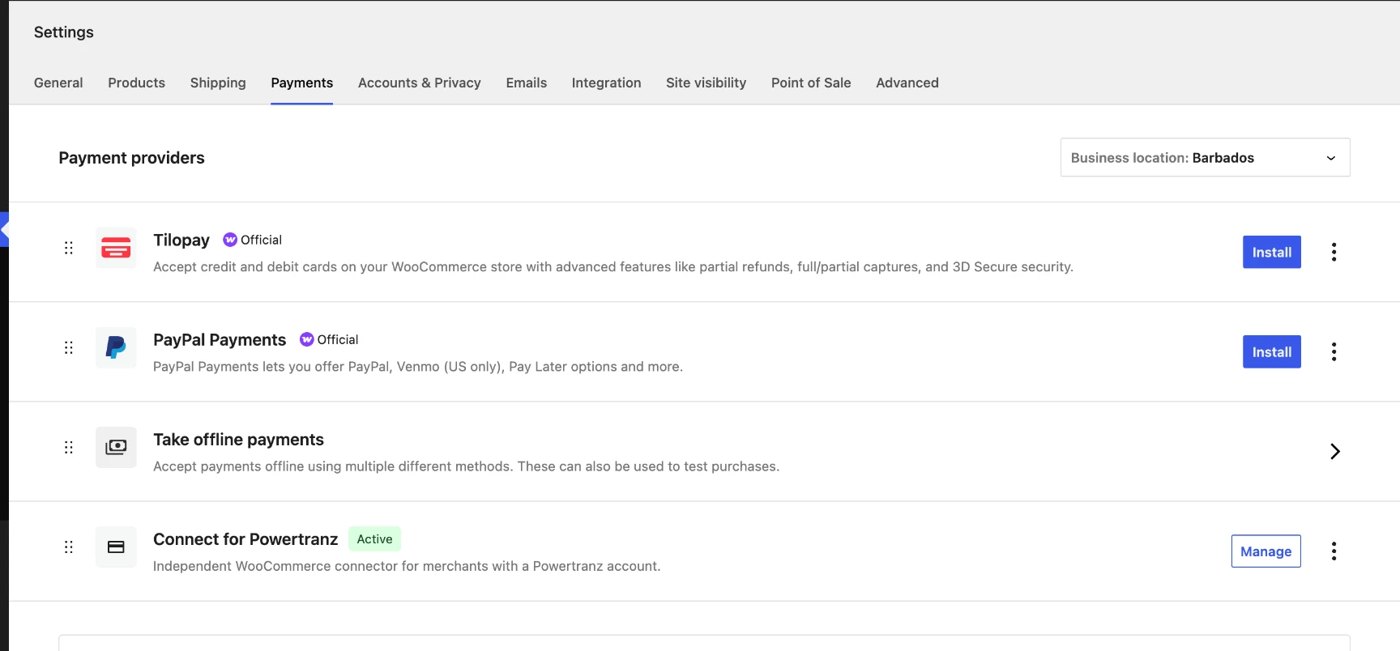Click the Connect for Powertranz title
The height and width of the screenshot is (651, 1400).
(x=245, y=539)
